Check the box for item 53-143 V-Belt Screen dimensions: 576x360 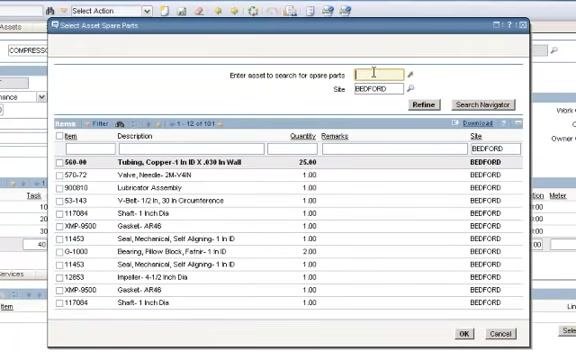(x=60, y=201)
